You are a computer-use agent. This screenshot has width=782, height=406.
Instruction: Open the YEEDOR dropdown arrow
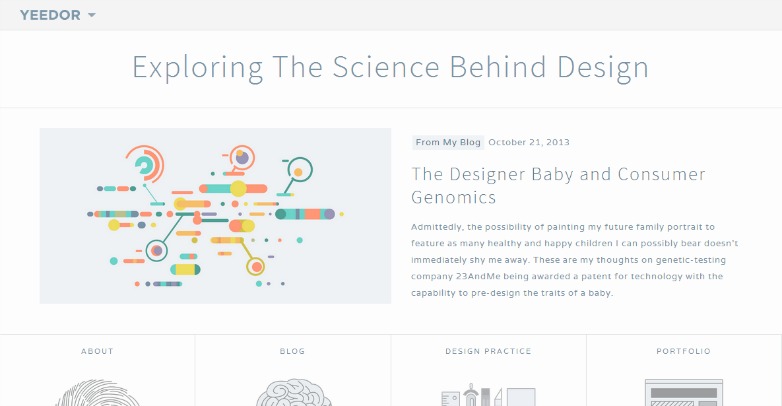point(92,15)
